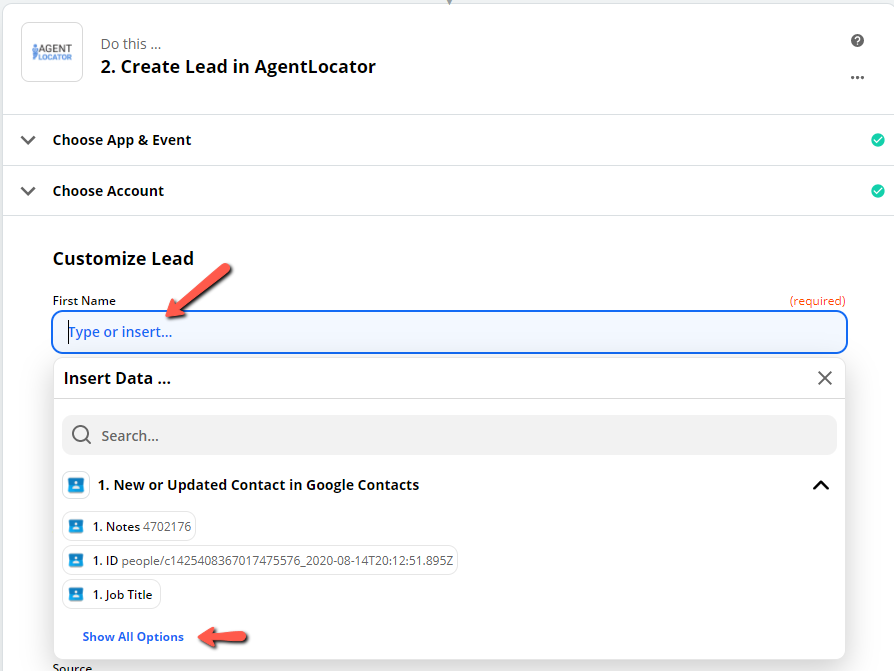Click the green checkmark beside Choose Account
This screenshot has width=894, height=671.
(877, 191)
